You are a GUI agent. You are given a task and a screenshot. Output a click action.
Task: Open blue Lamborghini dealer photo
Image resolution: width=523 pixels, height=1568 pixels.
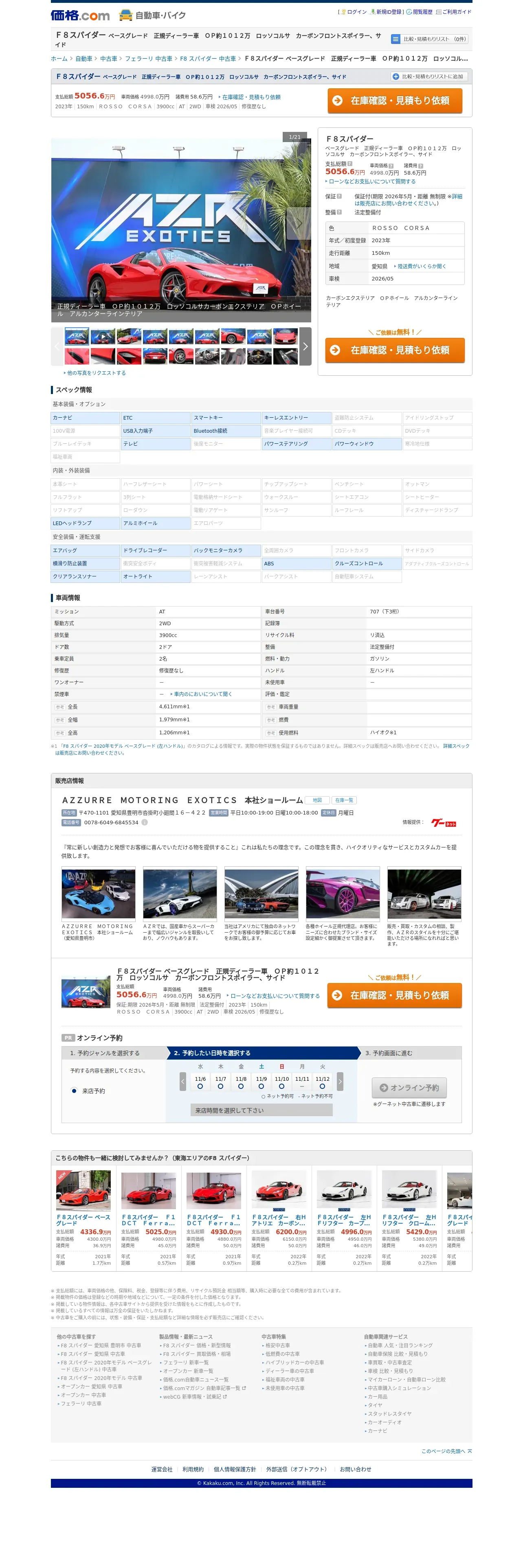click(98, 893)
